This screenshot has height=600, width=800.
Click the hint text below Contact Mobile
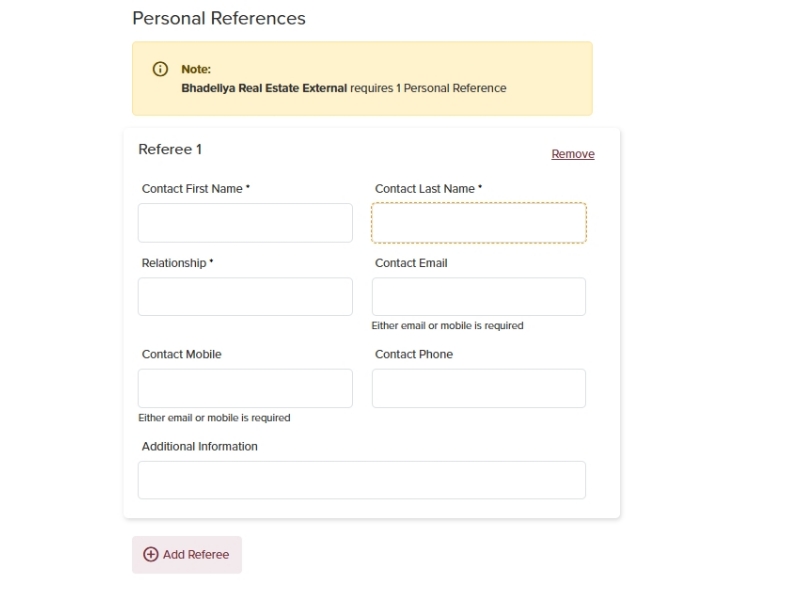[214, 418]
